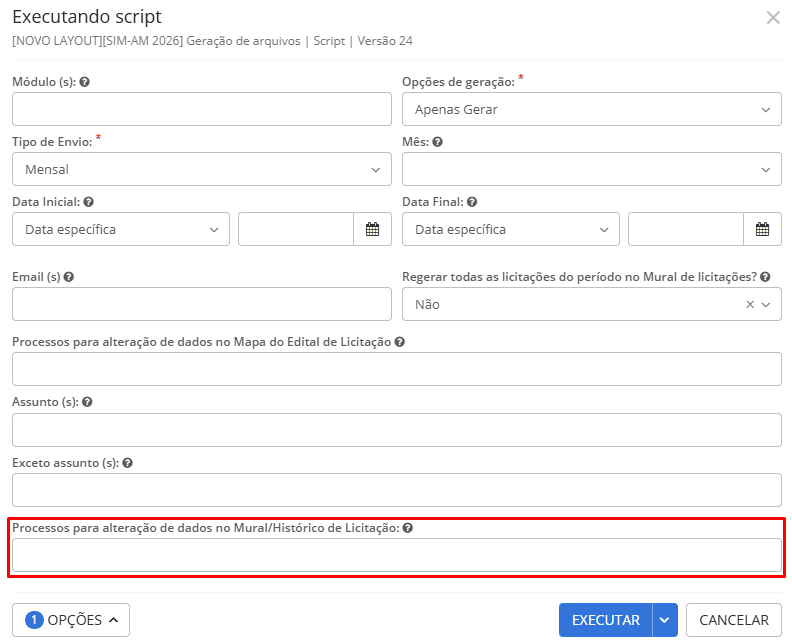Expand the Tipo de Envio dropdown
This screenshot has height=644, width=792.
[x=201, y=169]
